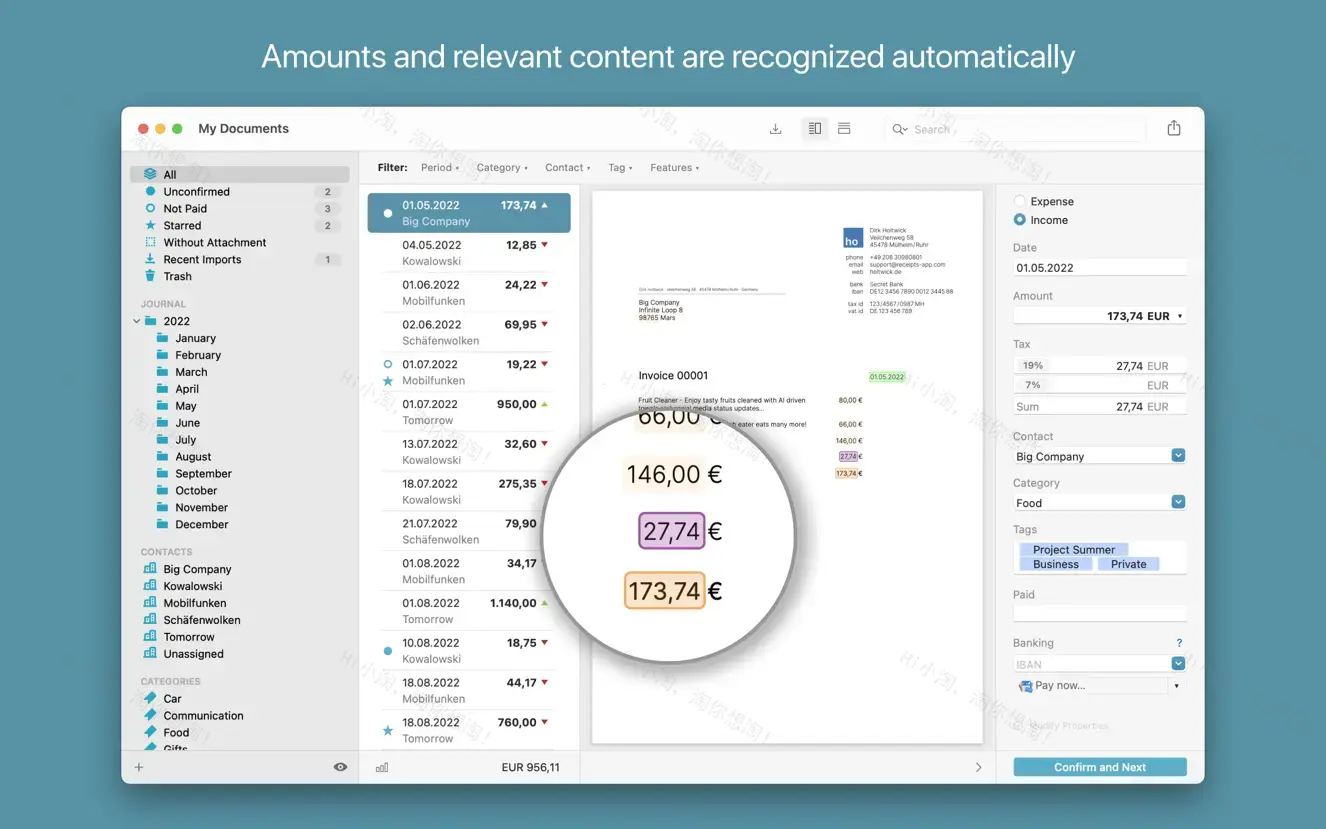Open the Category filter dropdown
This screenshot has width=1326, height=829.
pos(501,167)
